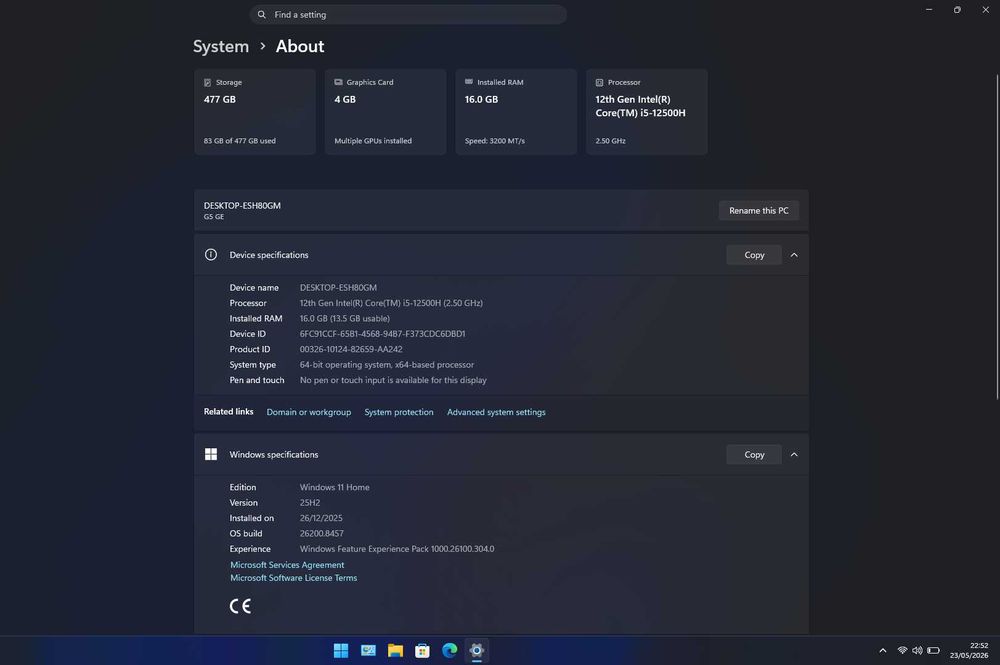Collapse the Device specifications section
The image size is (1000, 665).
(x=794, y=255)
